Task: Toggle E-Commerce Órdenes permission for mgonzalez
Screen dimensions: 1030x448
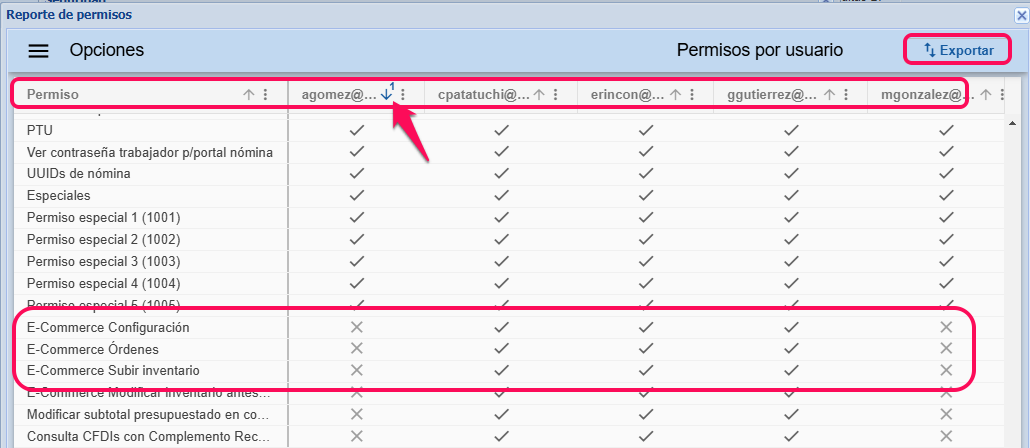Action: pos(946,349)
